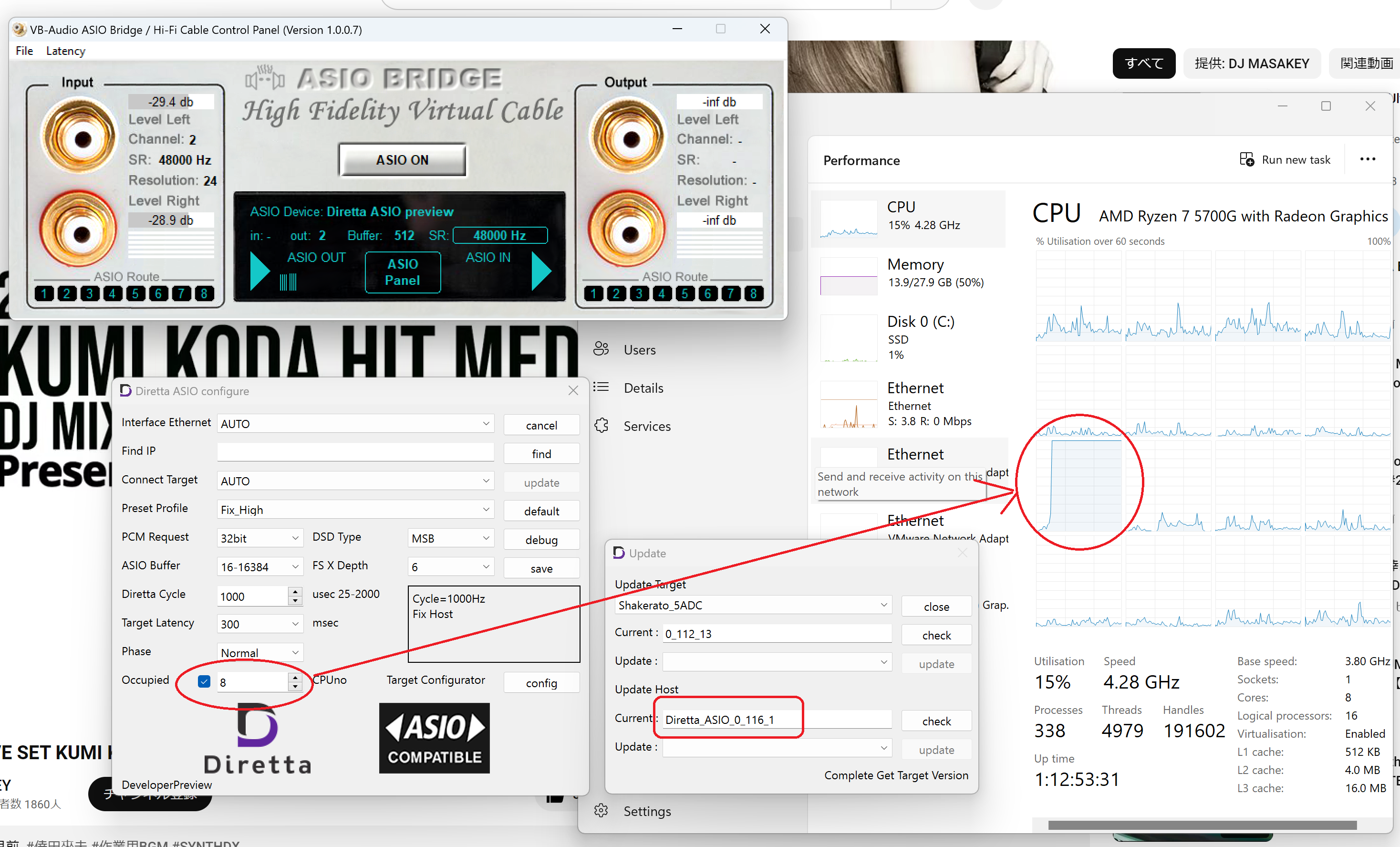
Task: Click the ASIO IN play arrow icon
Action: 541,271
